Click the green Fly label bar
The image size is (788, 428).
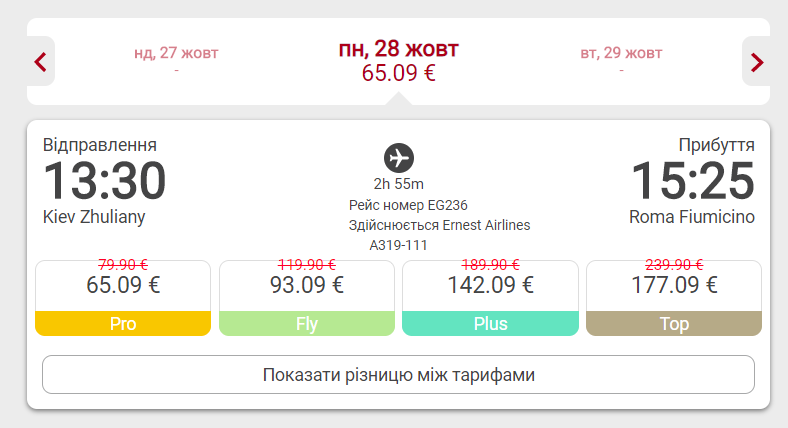pos(307,324)
